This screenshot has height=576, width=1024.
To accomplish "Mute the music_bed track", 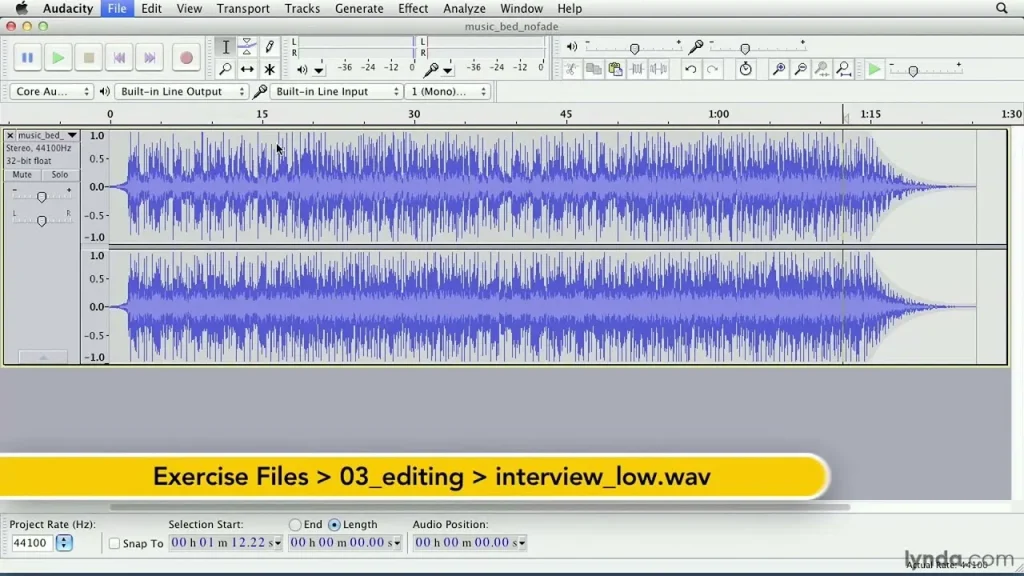I will [21, 174].
